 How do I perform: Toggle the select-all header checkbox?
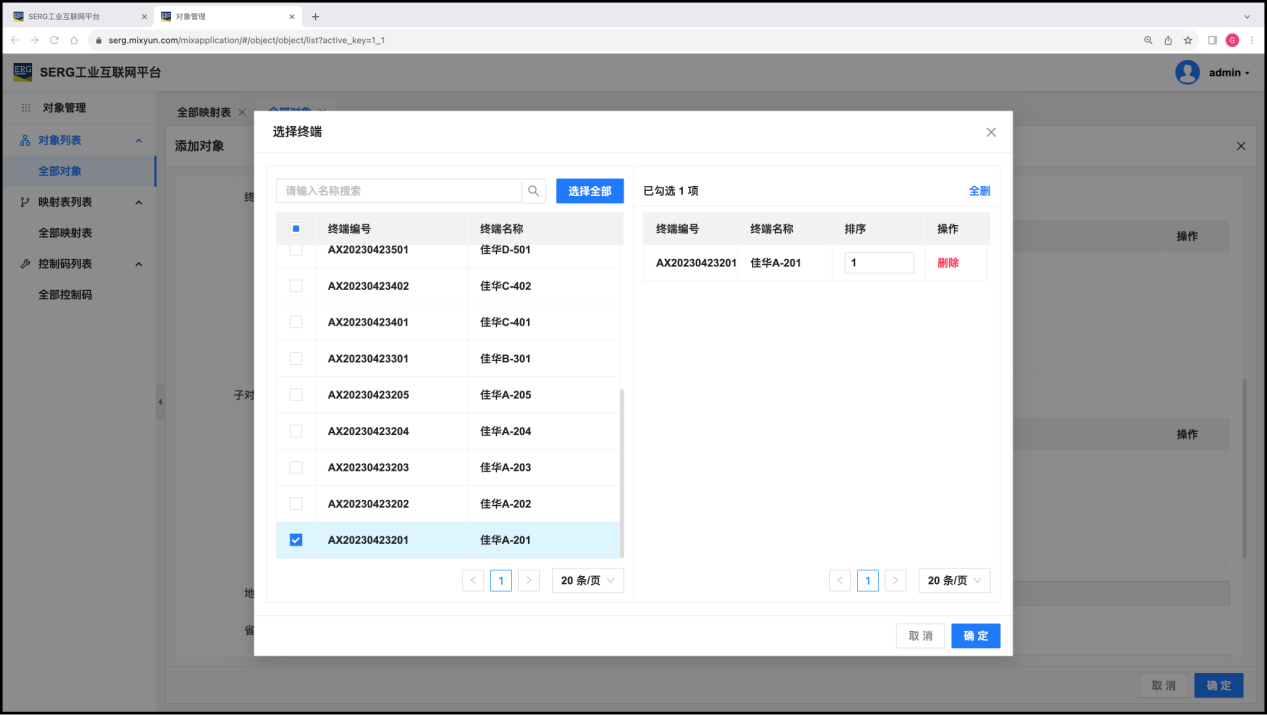[x=296, y=229]
